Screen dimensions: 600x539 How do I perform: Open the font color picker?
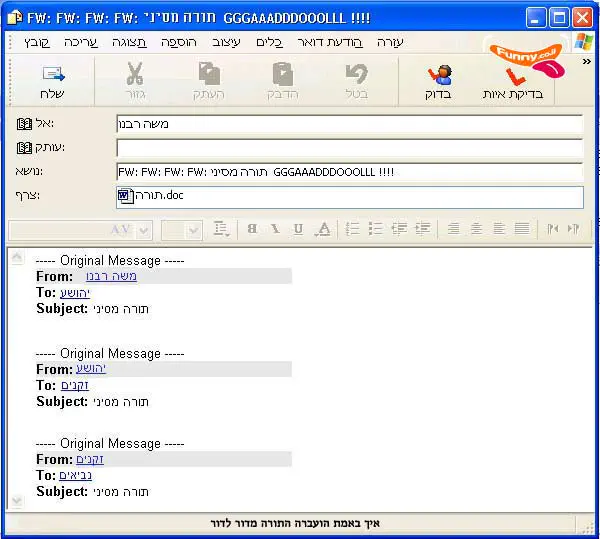322,229
